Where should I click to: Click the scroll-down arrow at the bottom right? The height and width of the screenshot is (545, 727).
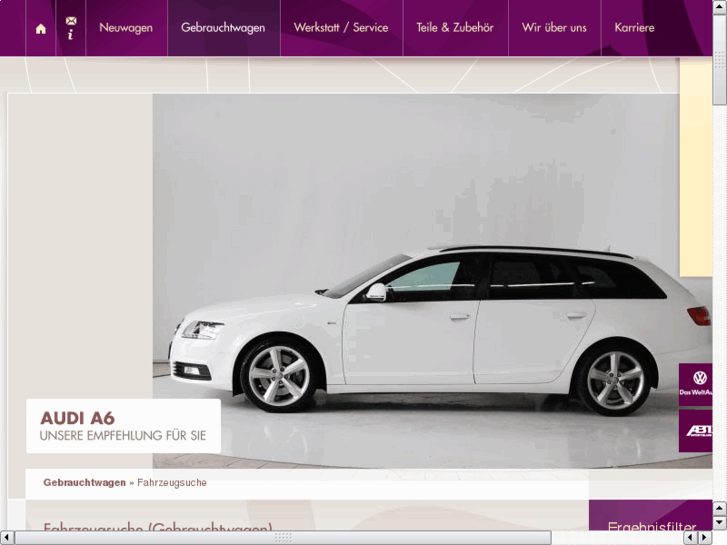[720, 523]
